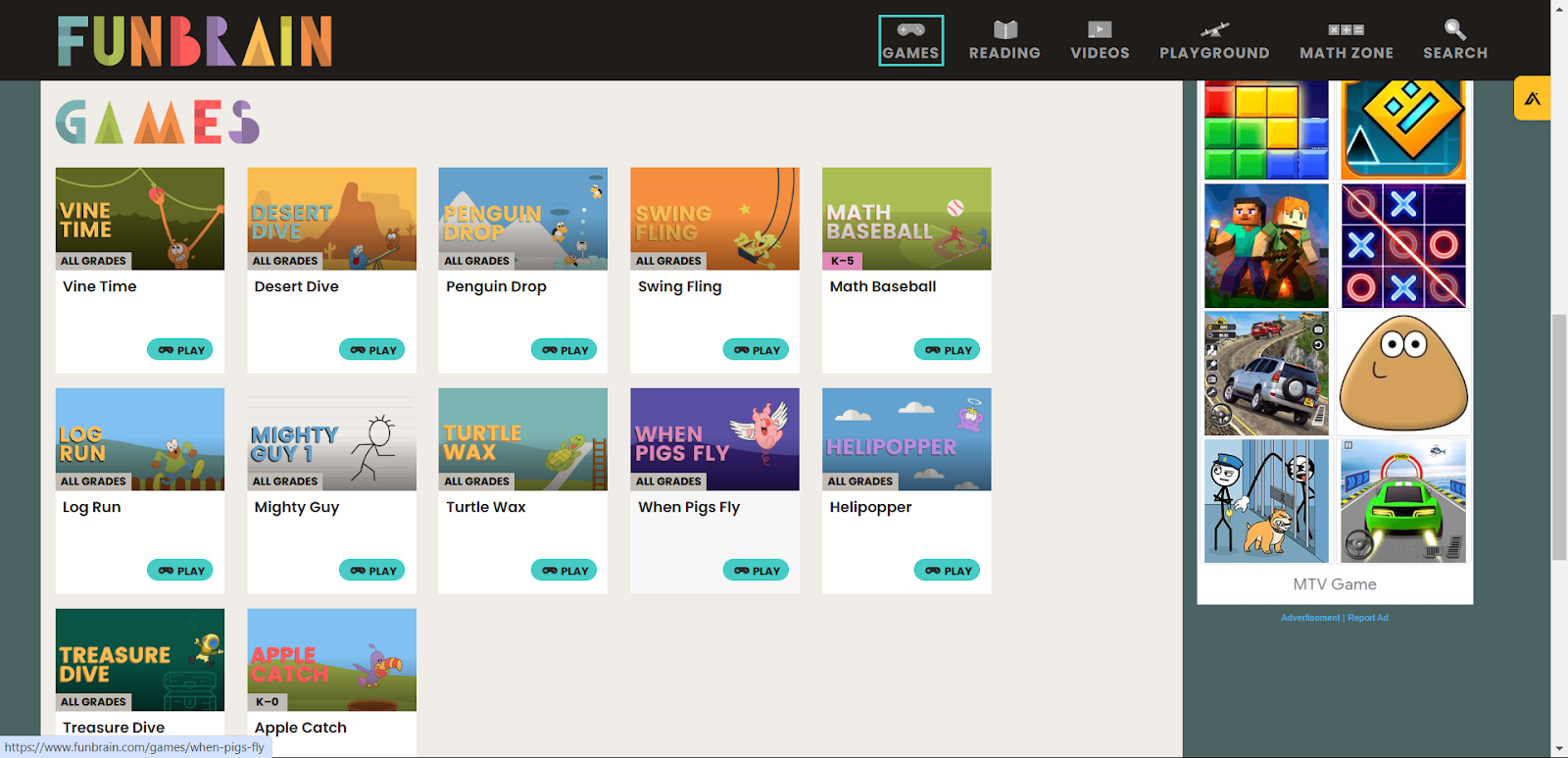Go to Videos via the play icon
The width and height of the screenshot is (1568, 758).
1100,40
